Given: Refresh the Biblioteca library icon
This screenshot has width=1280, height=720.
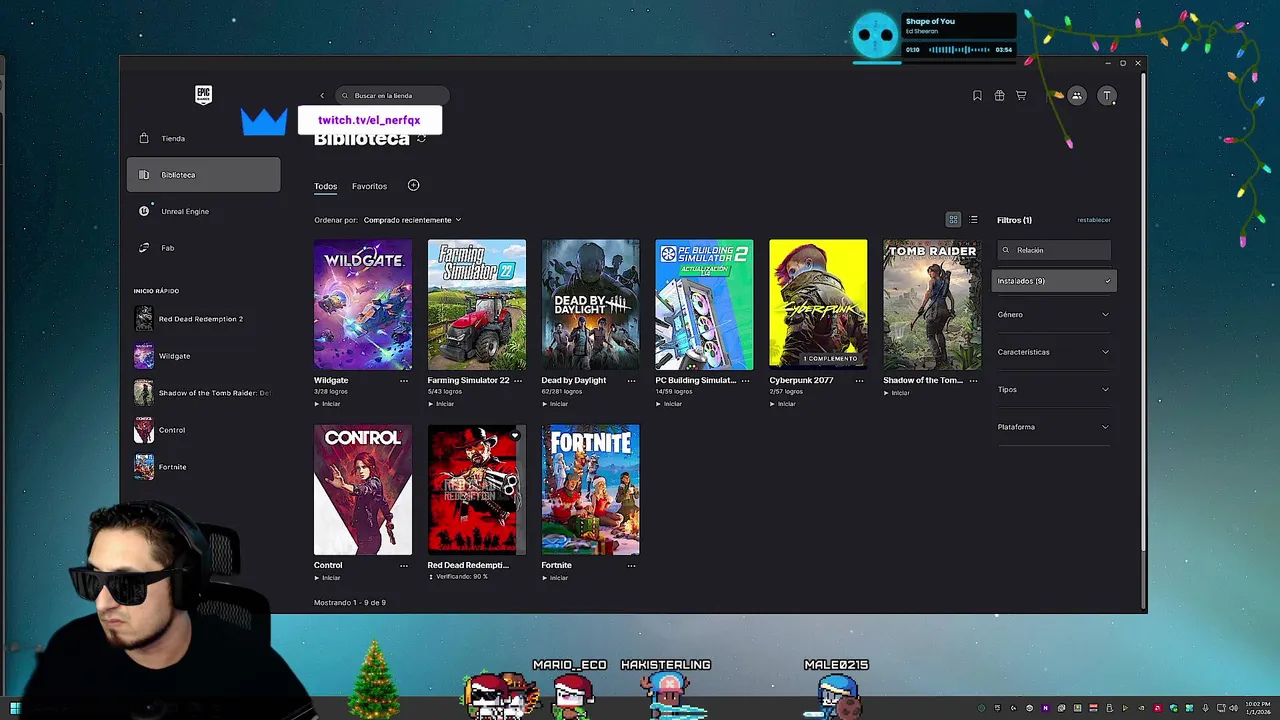Looking at the screenshot, I should [421, 139].
